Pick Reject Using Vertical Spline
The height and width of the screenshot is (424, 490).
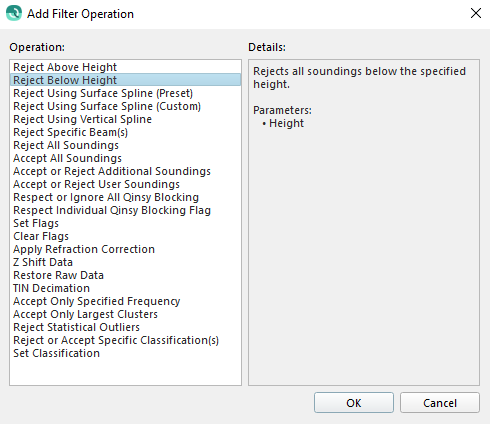coord(125,119)
